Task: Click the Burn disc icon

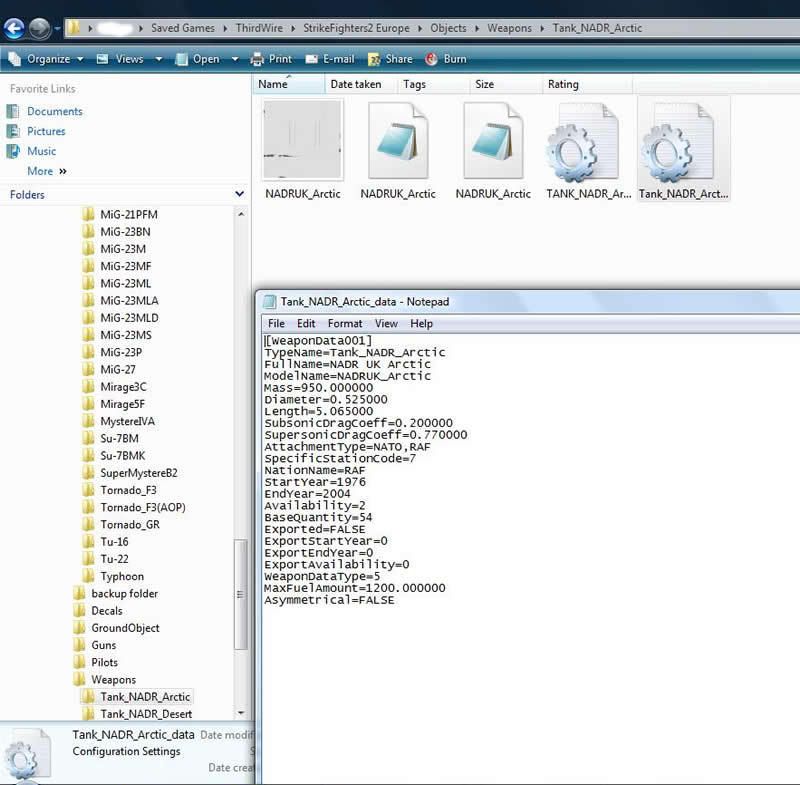Action: pos(431,59)
